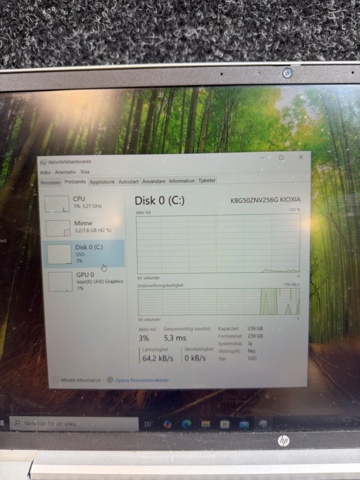The width and height of the screenshot is (360, 480).
Task: Click the Aktiv tid graph
Action: [x=218, y=244]
